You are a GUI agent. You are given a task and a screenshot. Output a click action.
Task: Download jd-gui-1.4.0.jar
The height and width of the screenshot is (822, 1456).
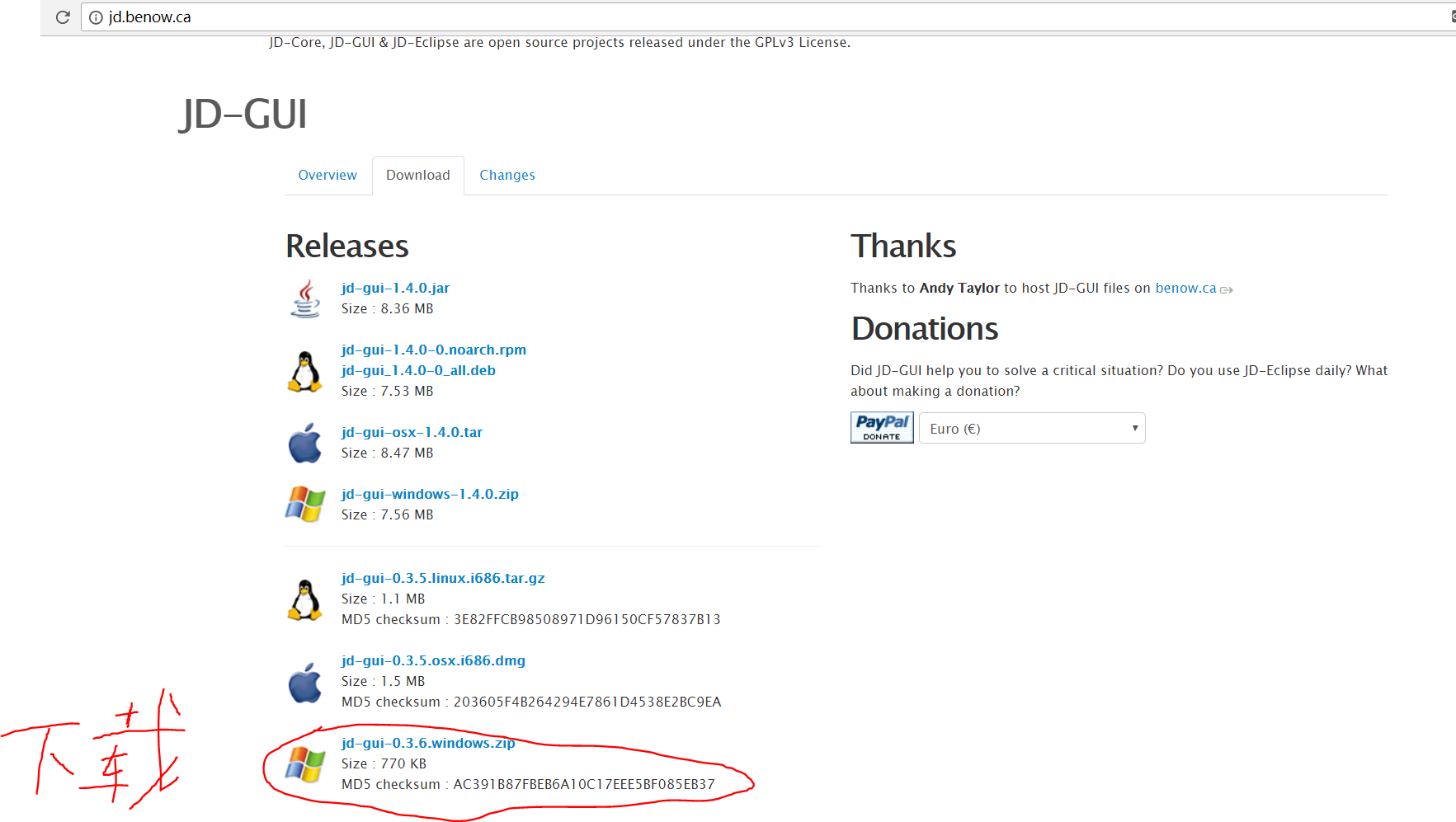[x=395, y=289]
